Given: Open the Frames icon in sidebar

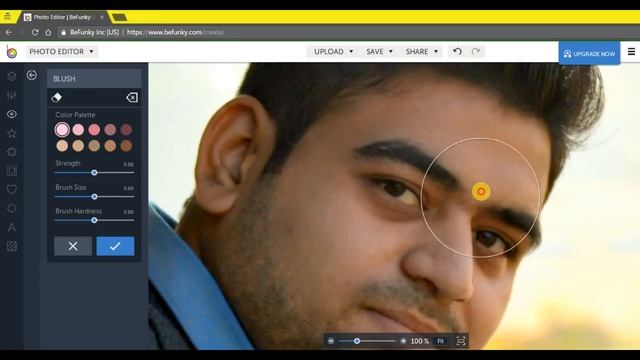Looking at the screenshot, I should point(12,171).
